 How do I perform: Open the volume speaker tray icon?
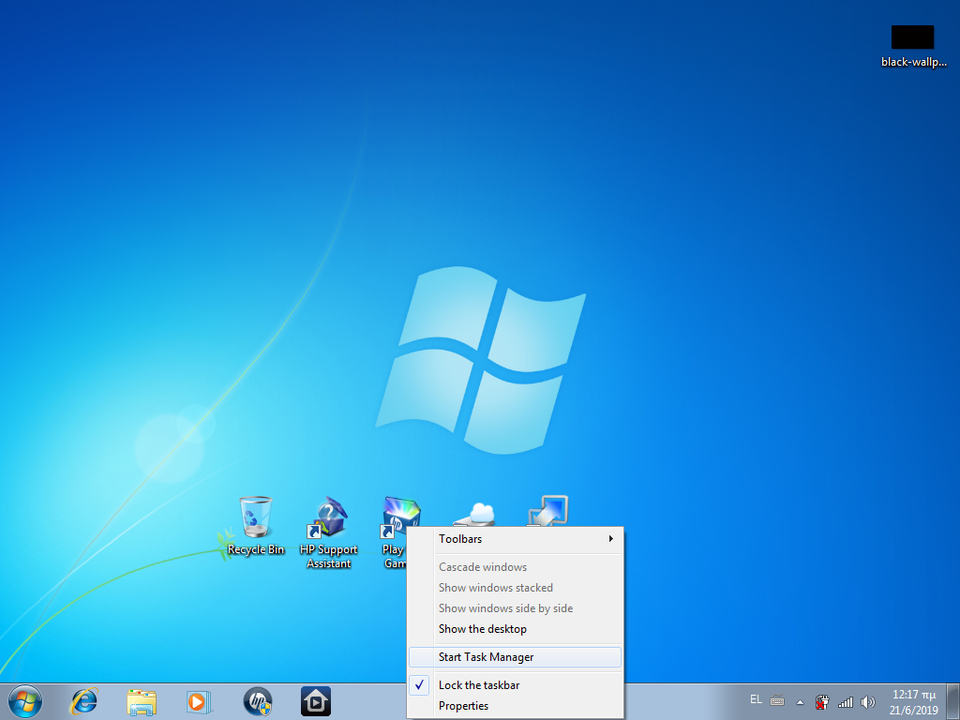click(x=868, y=702)
